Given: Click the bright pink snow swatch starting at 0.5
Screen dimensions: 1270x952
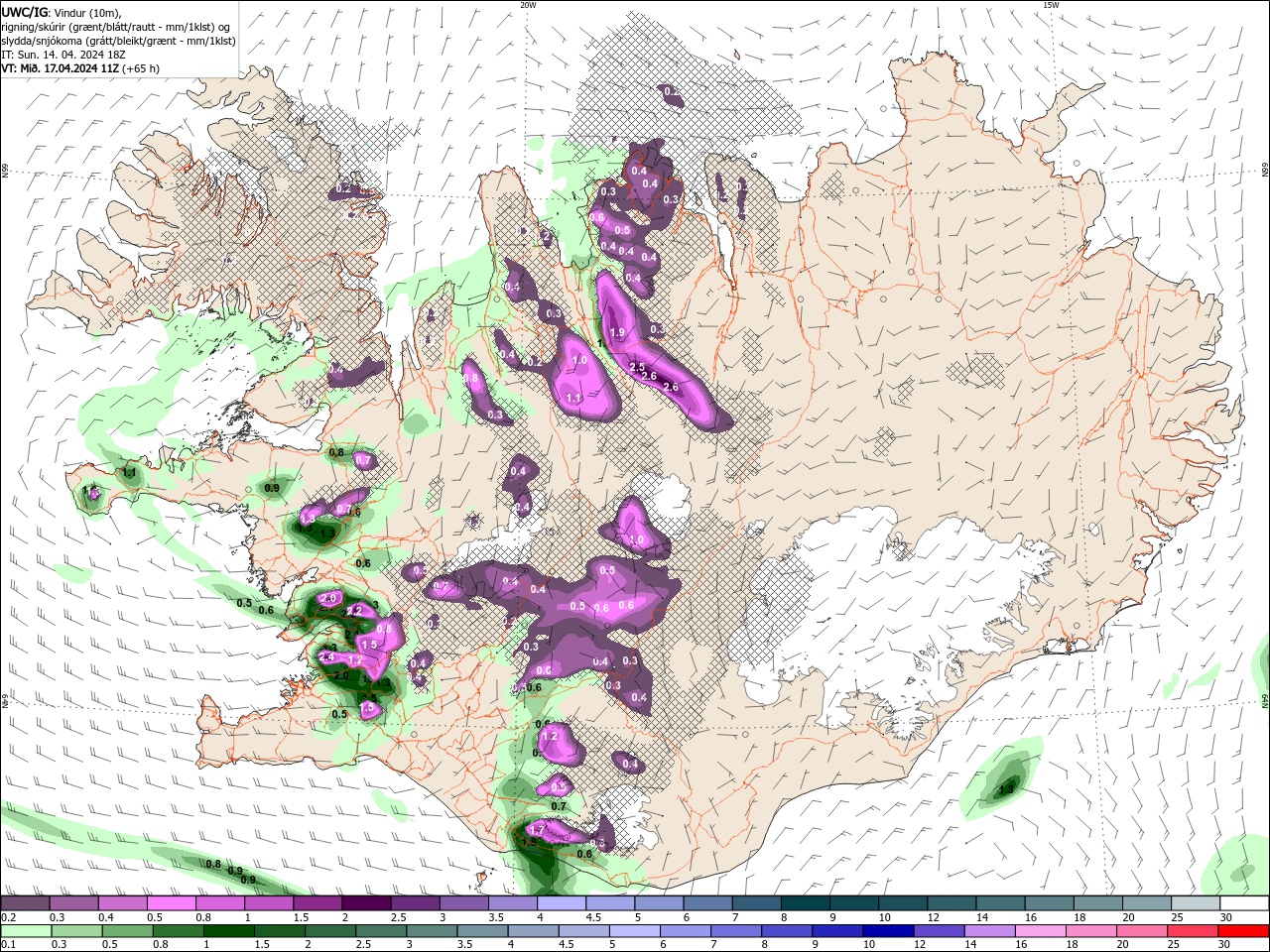Looking at the screenshot, I should pos(171,903).
